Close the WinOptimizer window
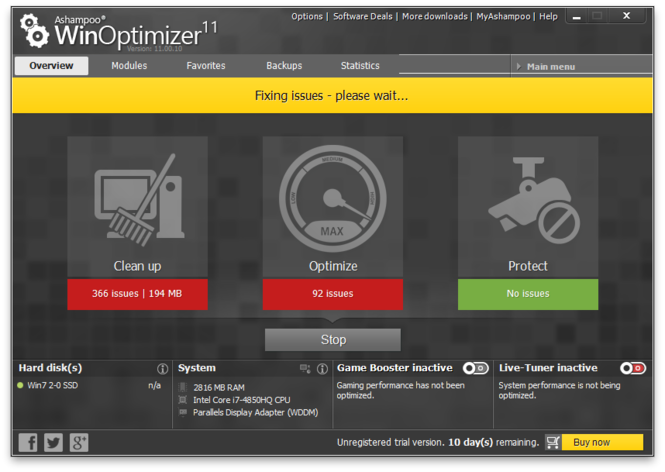 click(x=626, y=16)
